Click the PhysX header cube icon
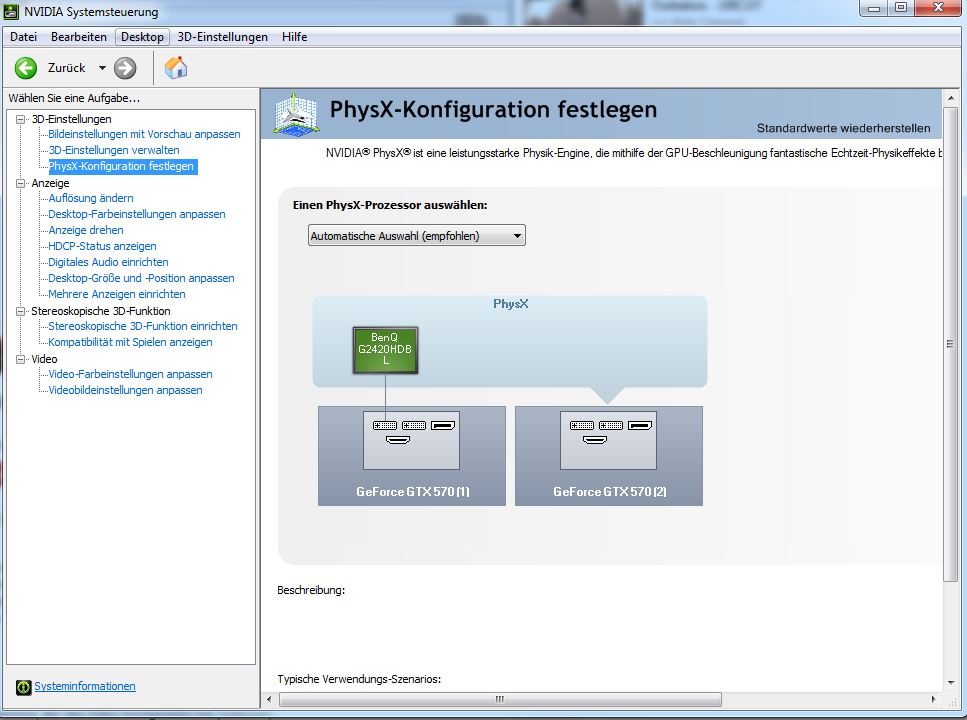The image size is (967, 720). 297,114
